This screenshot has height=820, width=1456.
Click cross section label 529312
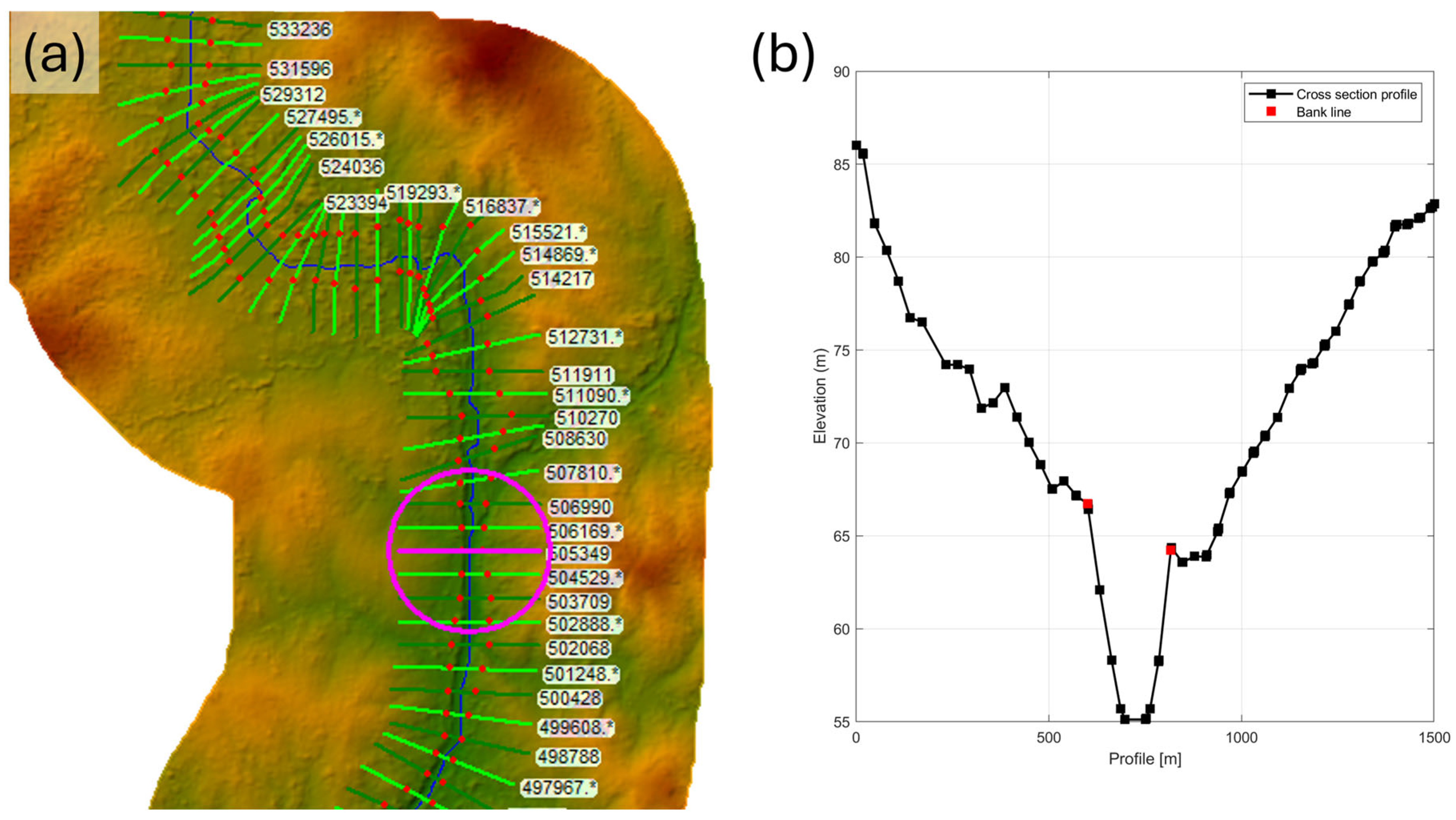(x=293, y=94)
